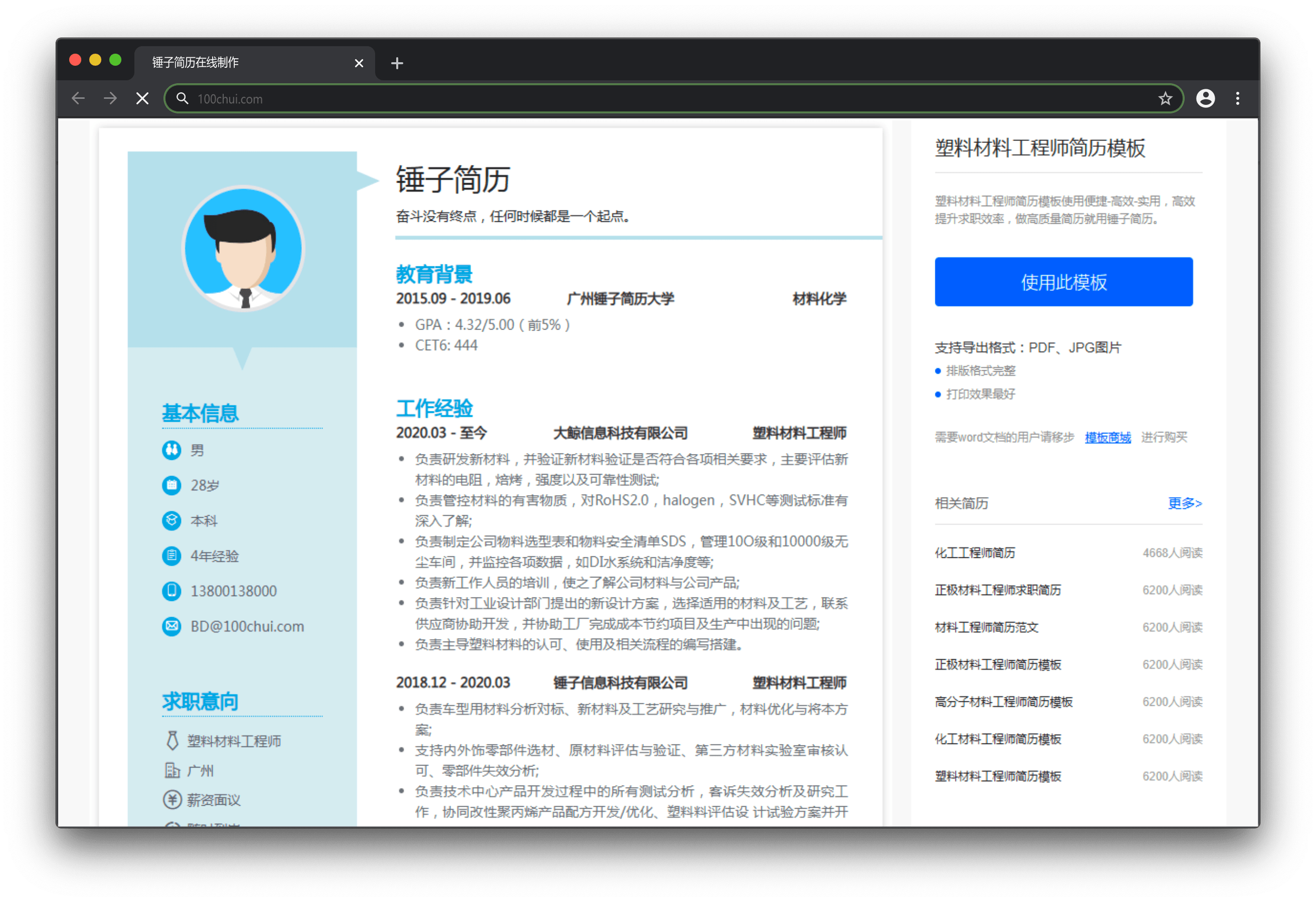Focus the 100chui.com address bar
This screenshot has width=1316, height=902.
point(674,99)
